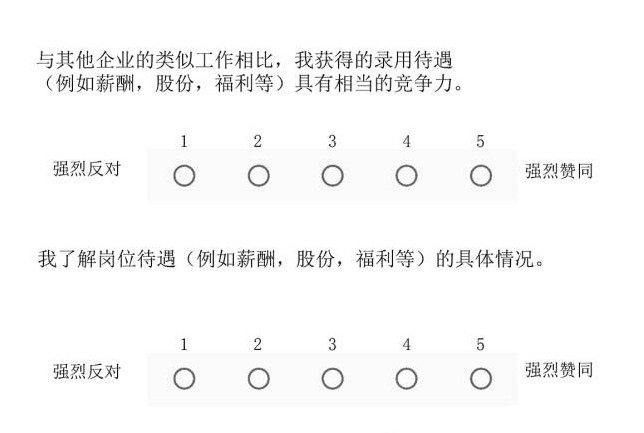Select radio 1 for the 竞争力 question
The height and width of the screenshot is (433, 644).
pyautogui.click(x=184, y=176)
